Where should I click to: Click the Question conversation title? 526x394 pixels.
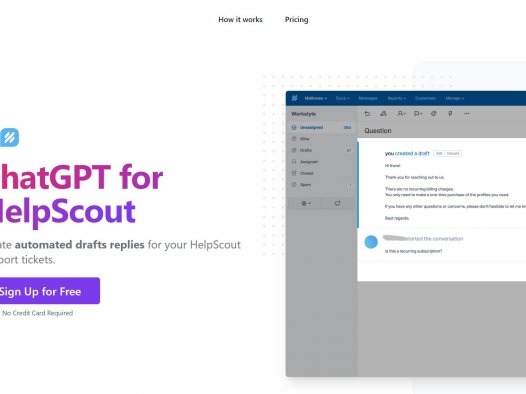pos(378,131)
